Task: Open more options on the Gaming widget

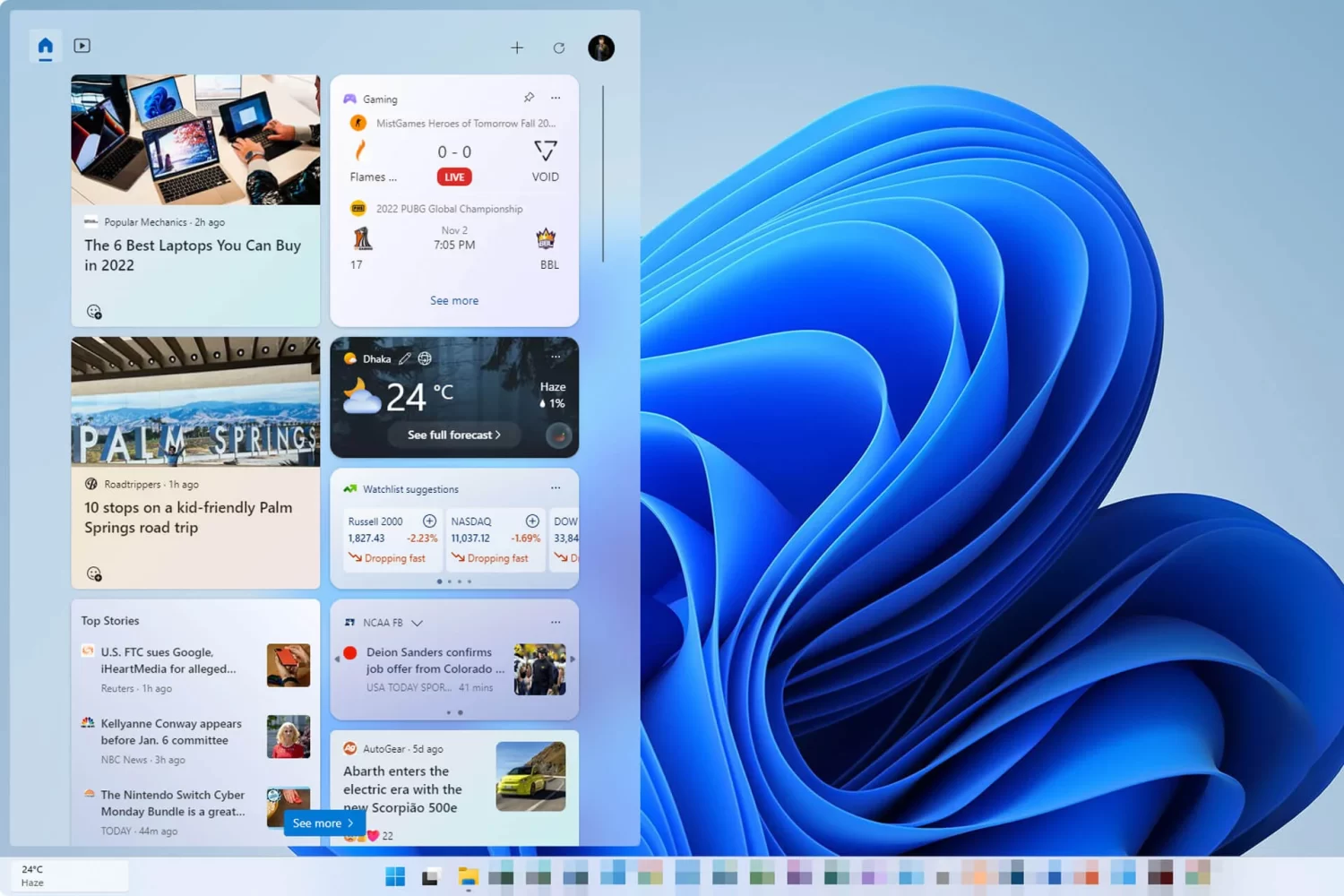Action: point(556,98)
